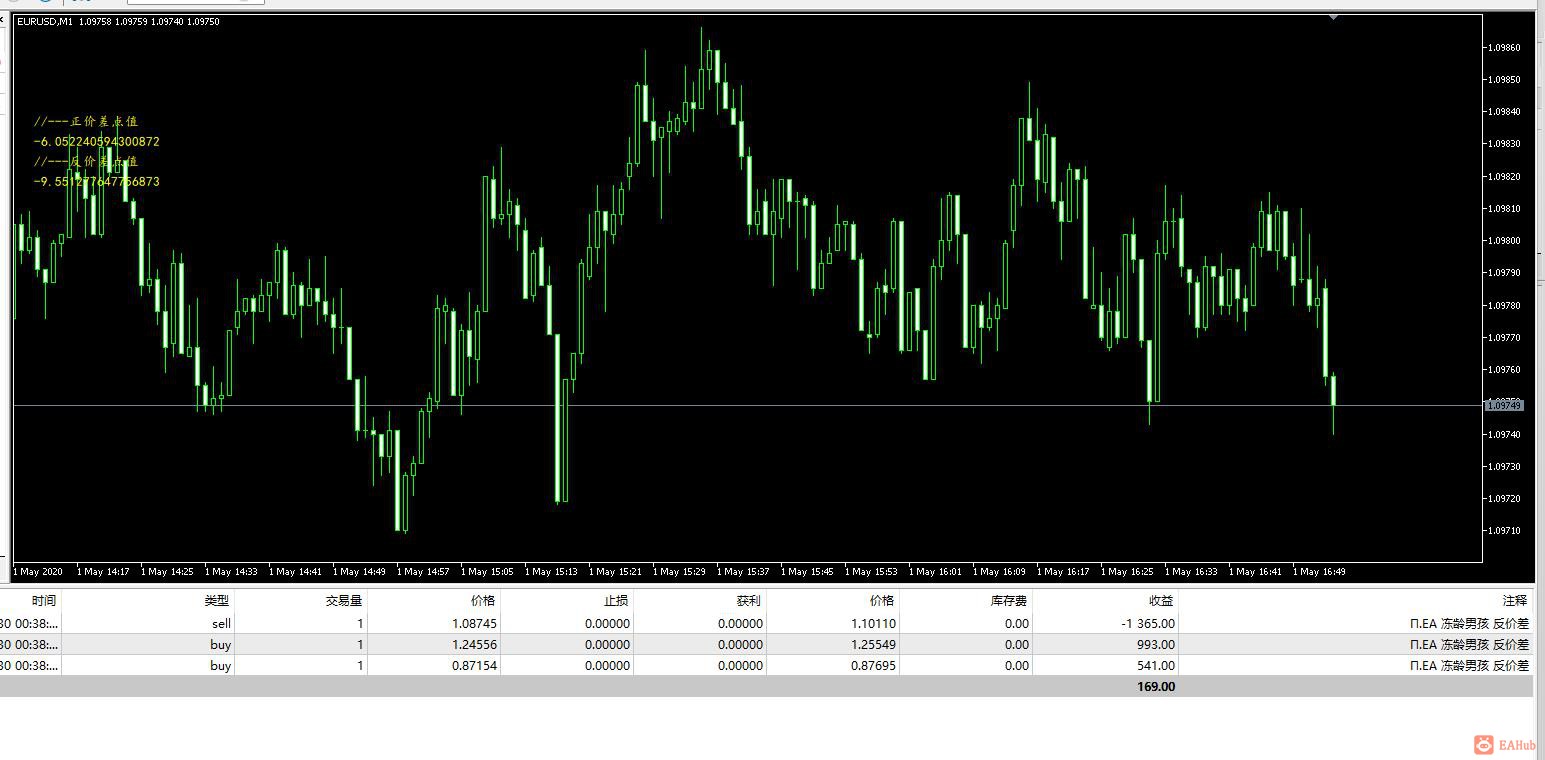Viewport: 1545px width, 760px height.
Task: Sort trades by the 获利 column header
Action: (749, 600)
